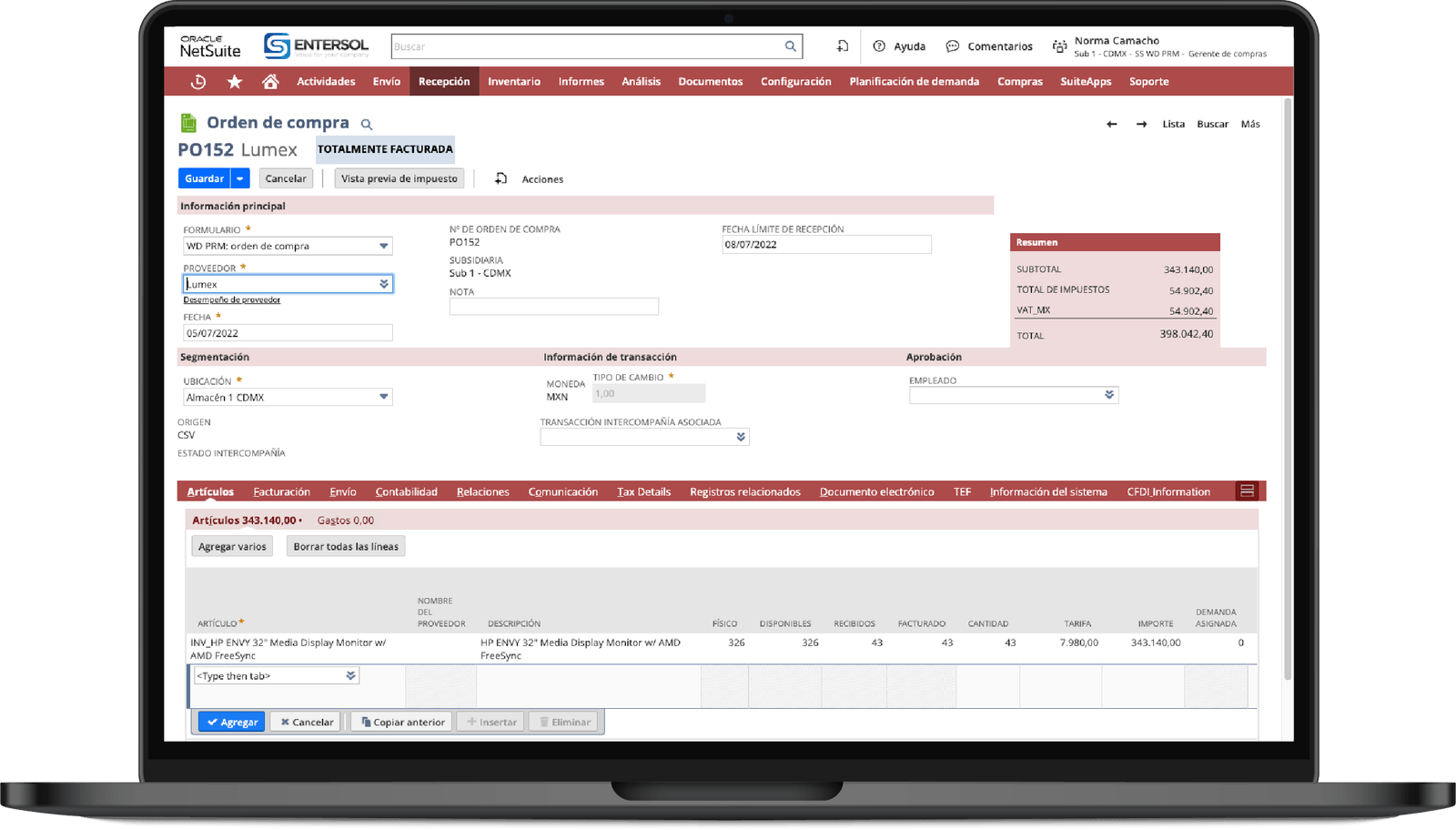
Task: Click the Gastos 0,00 subtab
Action: 345,521
